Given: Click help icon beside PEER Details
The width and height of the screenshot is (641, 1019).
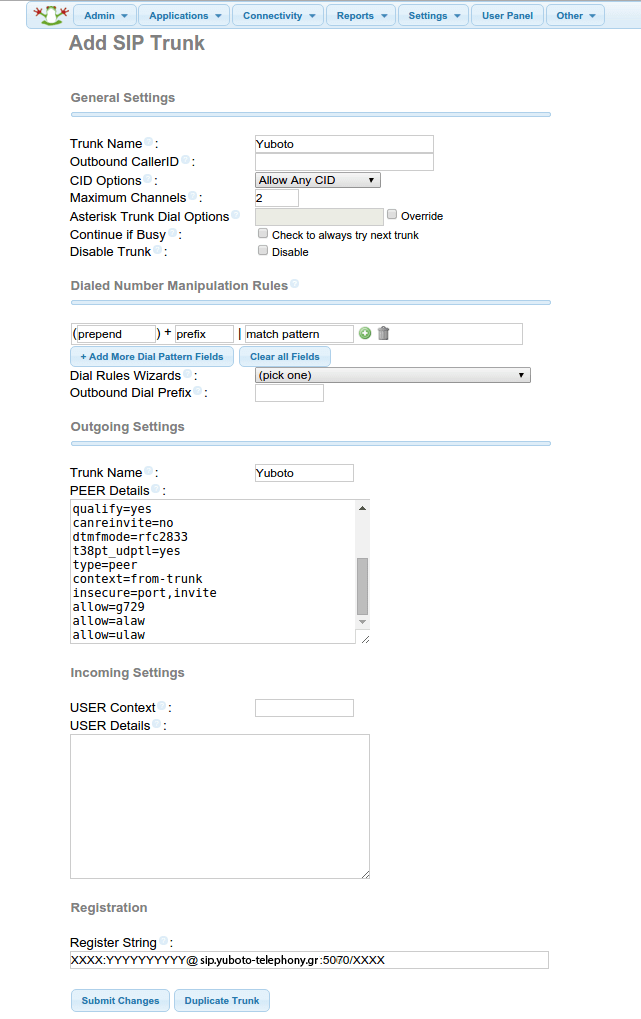Looking at the screenshot, I should 156,489.
